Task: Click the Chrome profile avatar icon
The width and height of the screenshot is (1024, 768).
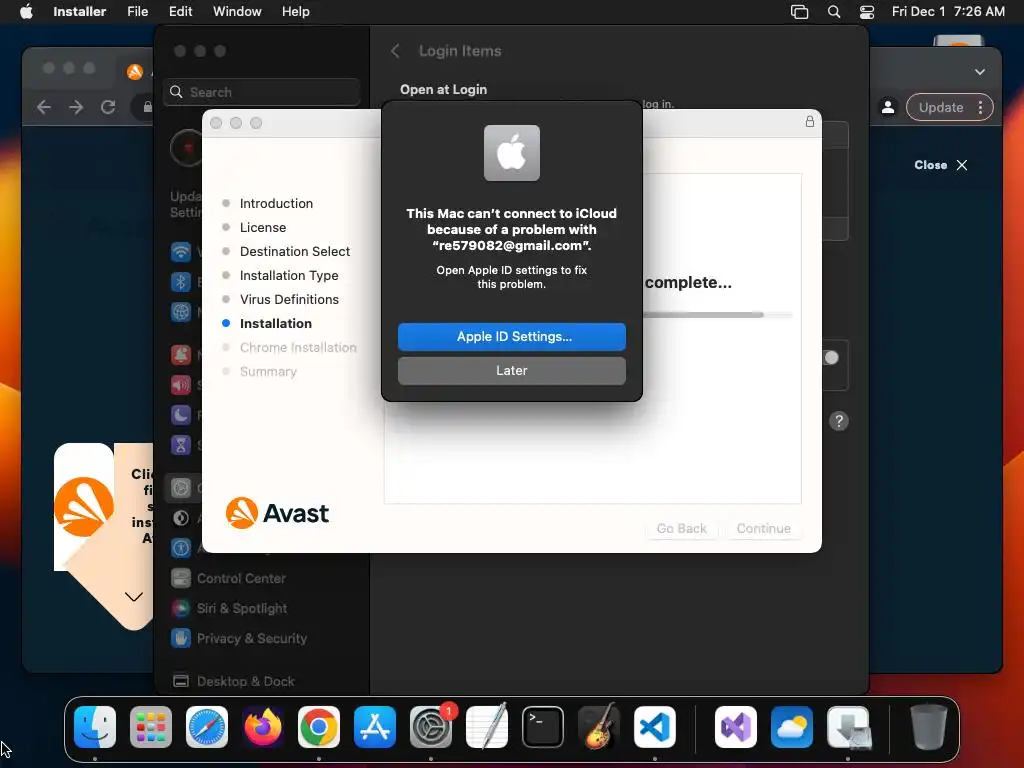Action: (x=888, y=107)
